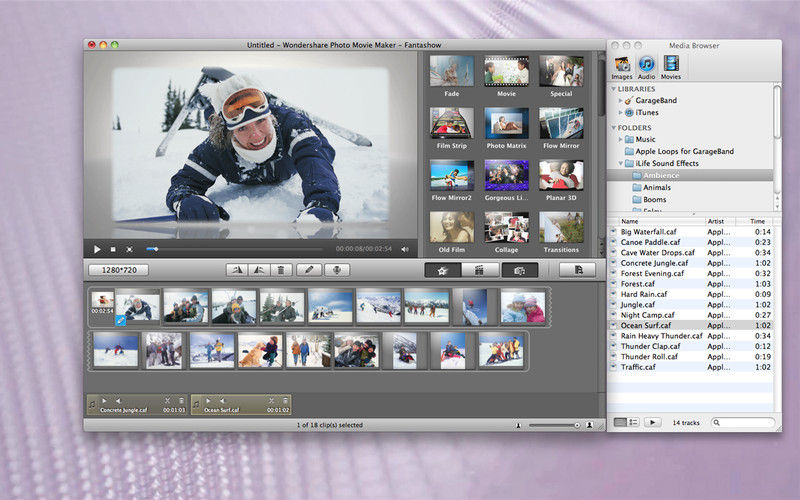Play selected track in Media Browser
The image size is (800, 500).
point(652,422)
